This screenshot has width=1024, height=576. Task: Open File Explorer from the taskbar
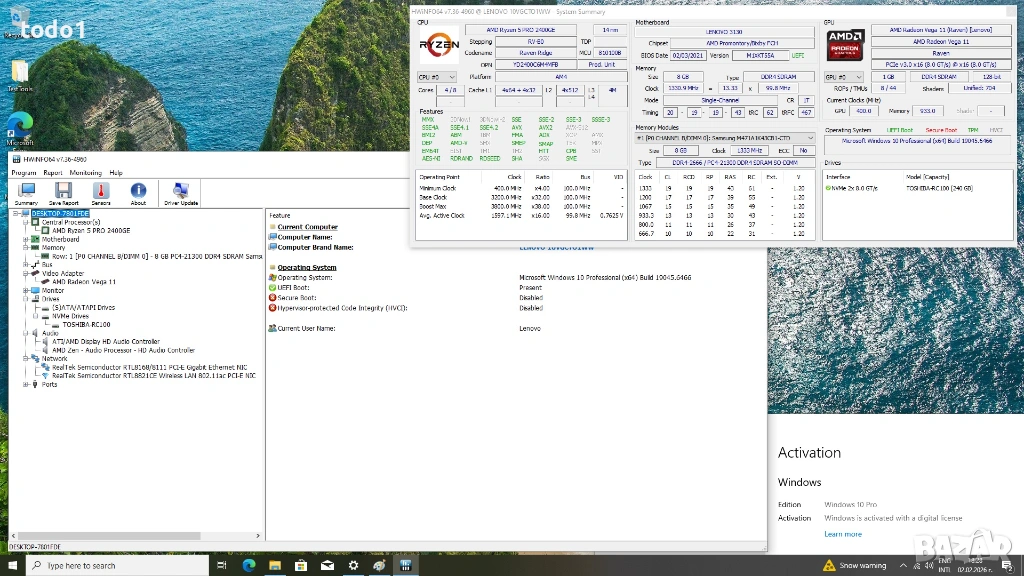click(x=275, y=565)
